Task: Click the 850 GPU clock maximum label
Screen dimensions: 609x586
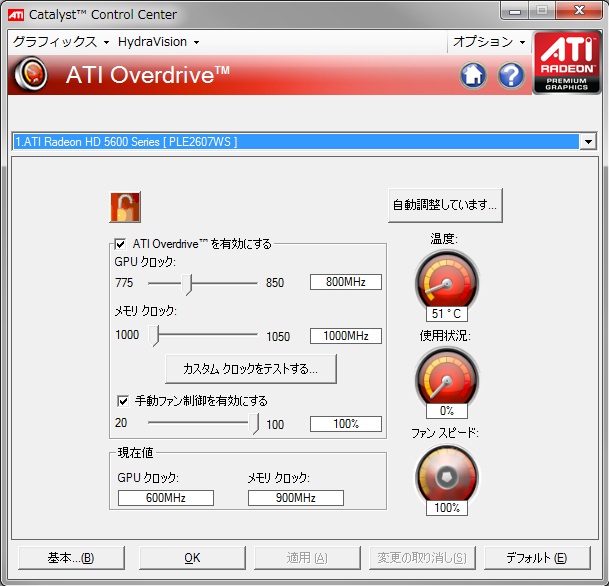Action: tap(275, 283)
